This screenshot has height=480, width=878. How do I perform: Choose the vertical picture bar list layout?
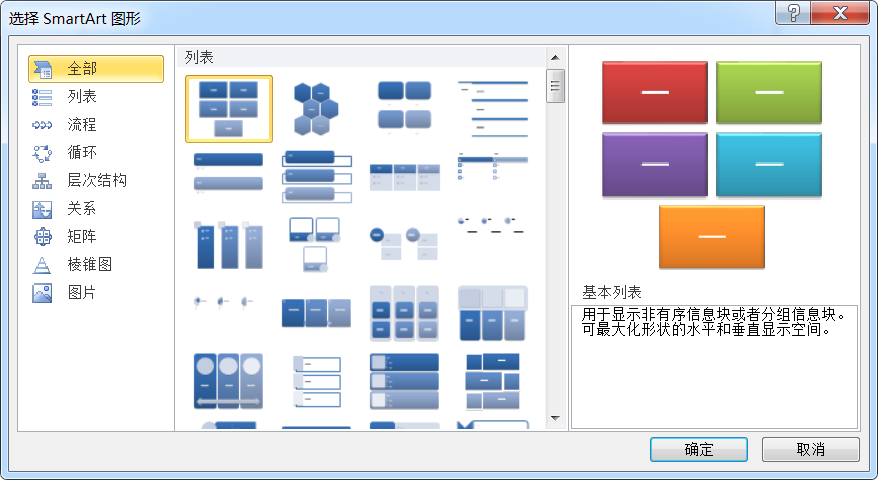[404, 381]
